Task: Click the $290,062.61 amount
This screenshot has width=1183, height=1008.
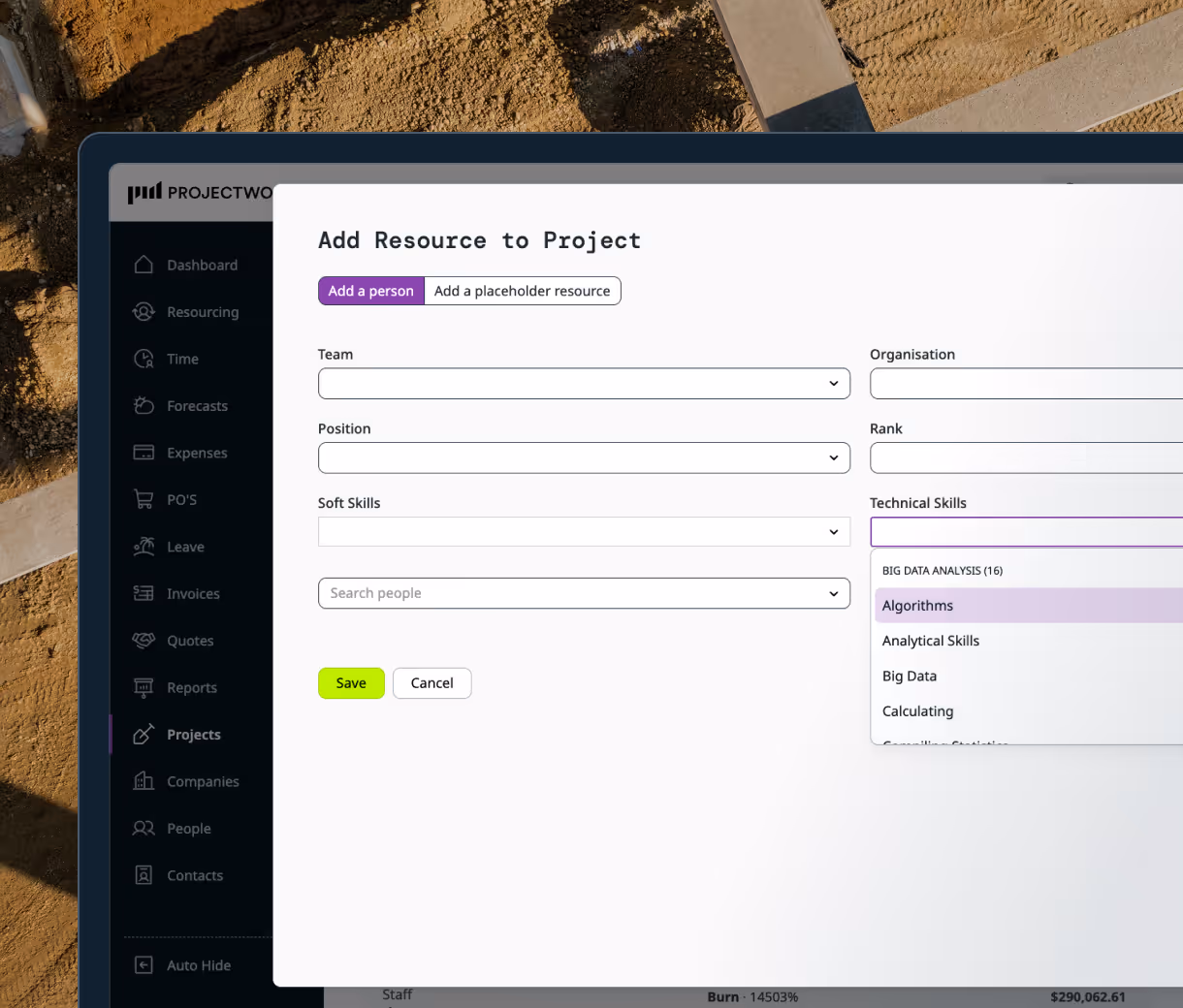Action: tap(1088, 996)
